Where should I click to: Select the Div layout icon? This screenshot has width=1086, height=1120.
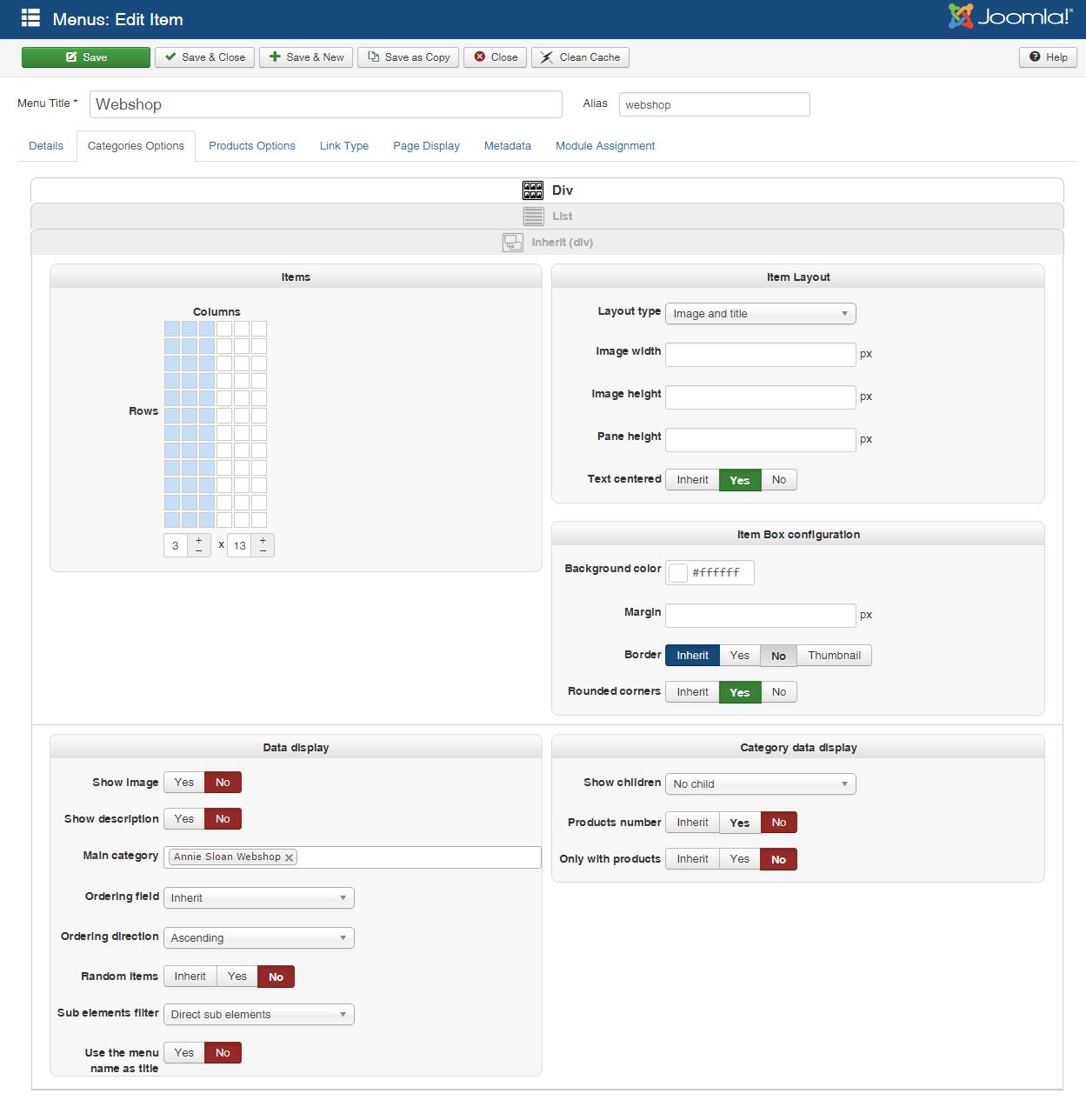coord(533,190)
